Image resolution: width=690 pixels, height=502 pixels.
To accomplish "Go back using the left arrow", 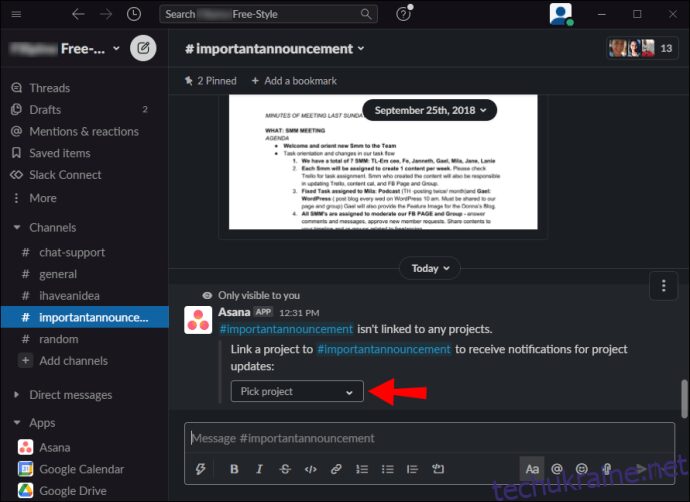I will (78, 14).
